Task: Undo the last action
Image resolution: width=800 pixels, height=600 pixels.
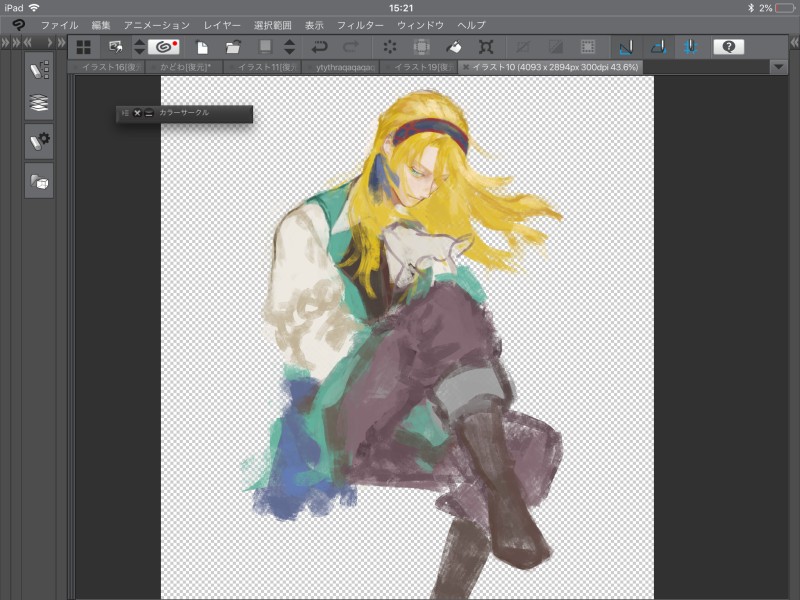Action: tap(319, 47)
